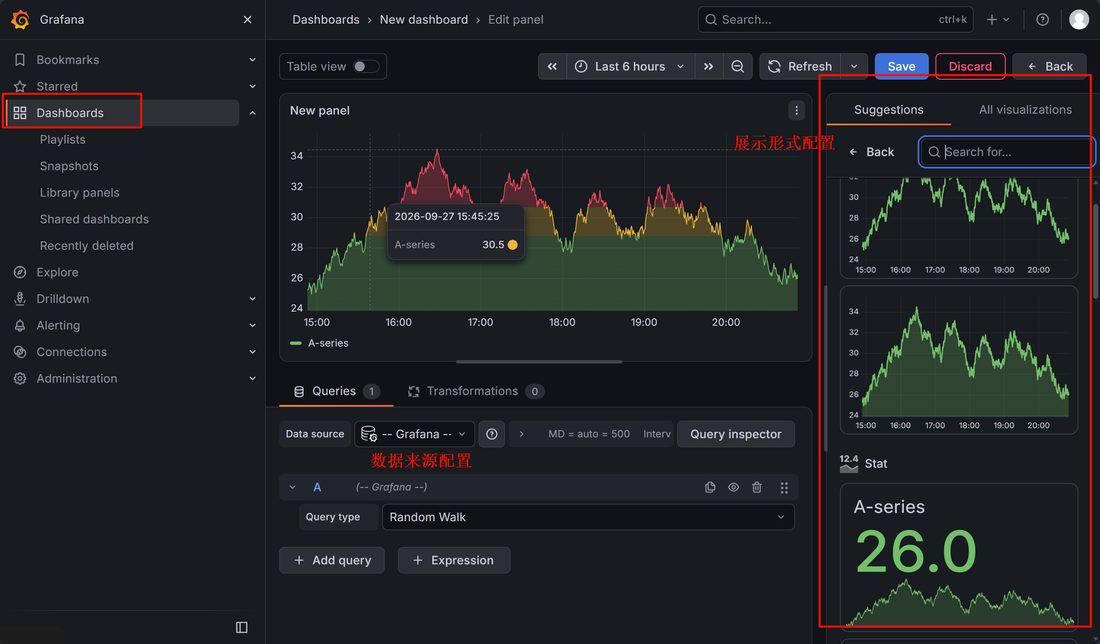Open the Query inspector
This screenshot has width=1100, height=644.
click(x=735, y=434)
